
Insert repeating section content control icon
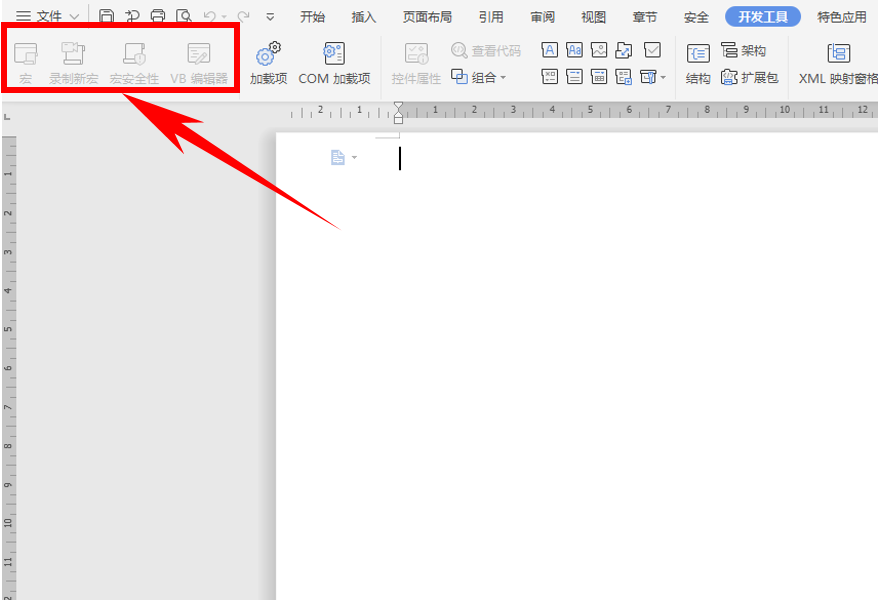pos(624,76)
